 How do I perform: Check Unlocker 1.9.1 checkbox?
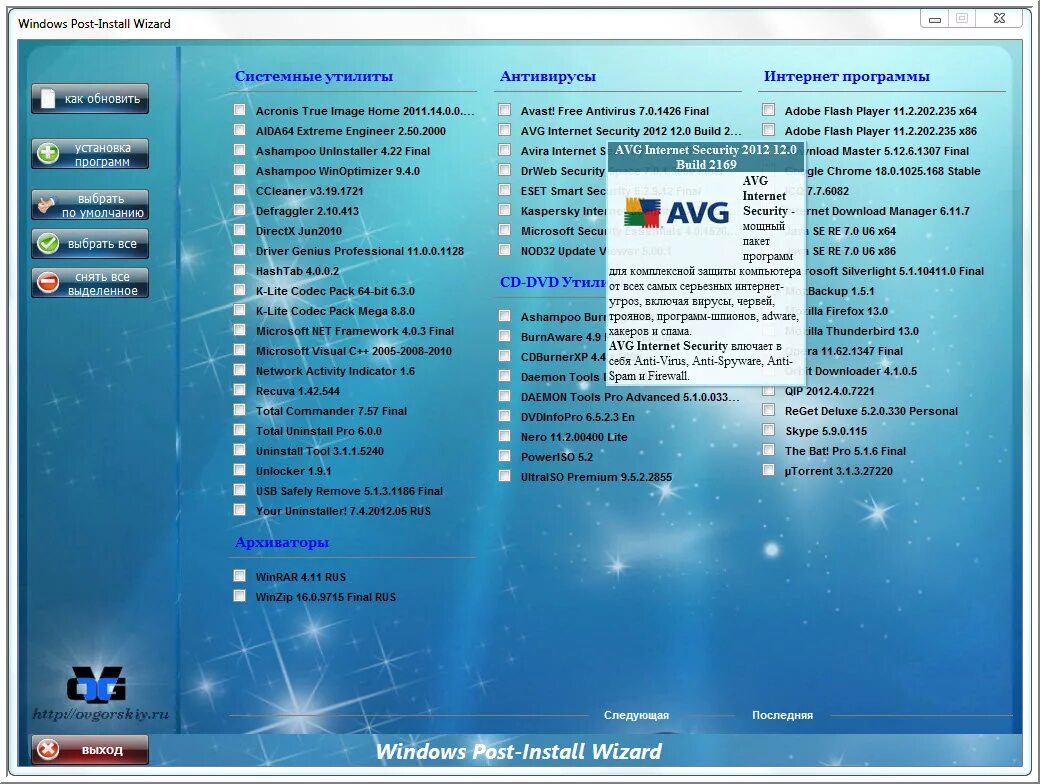(239, 470)
